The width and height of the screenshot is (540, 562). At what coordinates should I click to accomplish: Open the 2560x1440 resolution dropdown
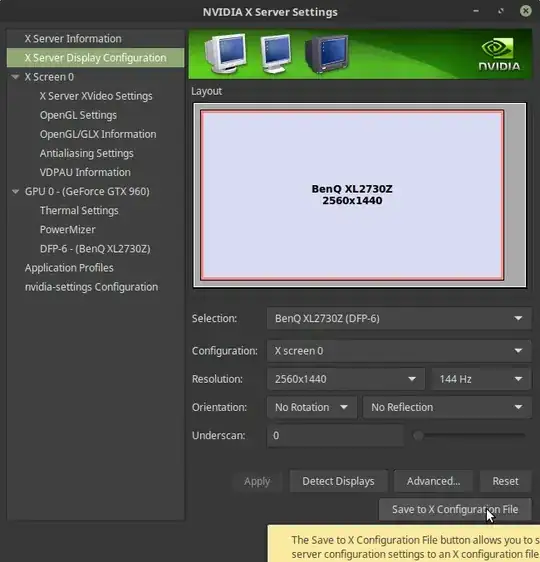[x=346, y=379]
